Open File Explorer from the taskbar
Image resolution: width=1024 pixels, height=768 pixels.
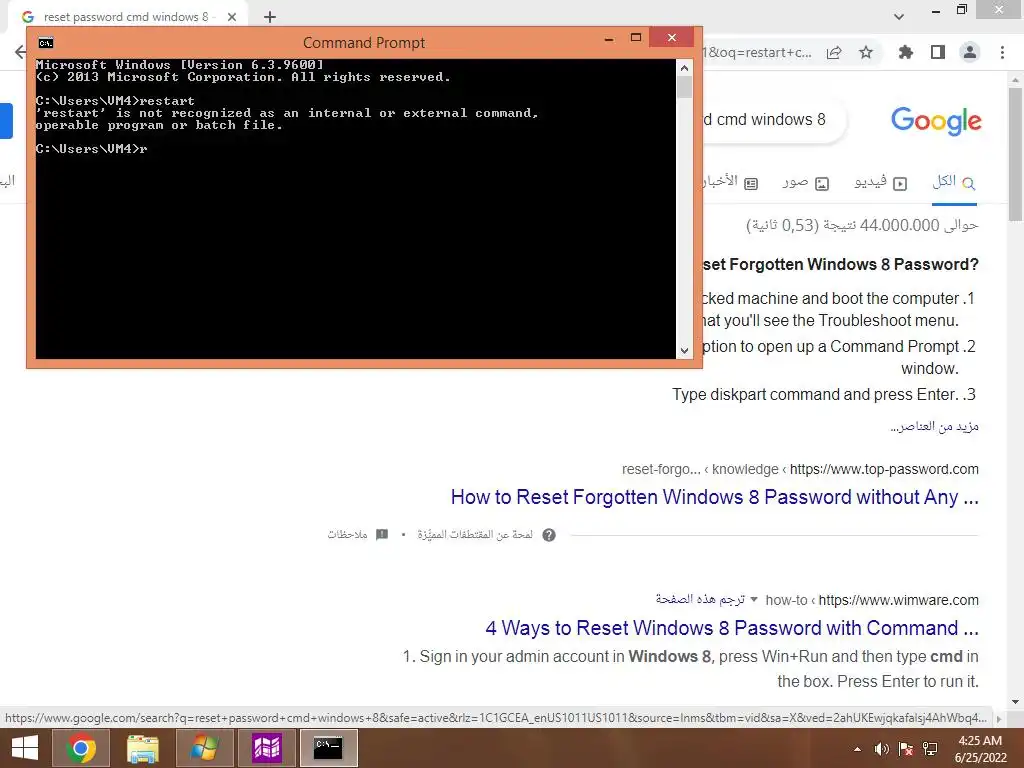pos(142,748)
